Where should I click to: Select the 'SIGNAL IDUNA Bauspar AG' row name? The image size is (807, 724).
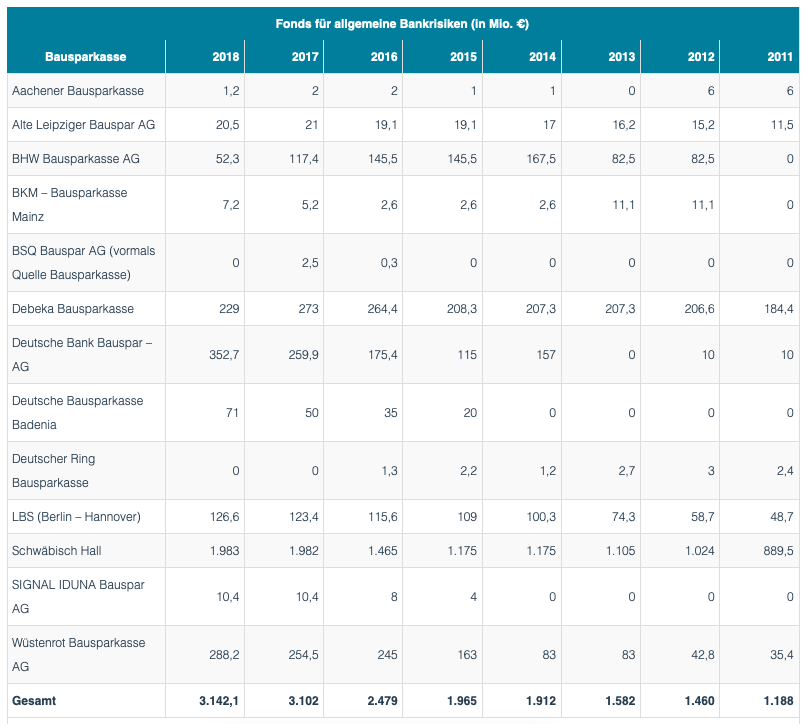tap(78, 596)
